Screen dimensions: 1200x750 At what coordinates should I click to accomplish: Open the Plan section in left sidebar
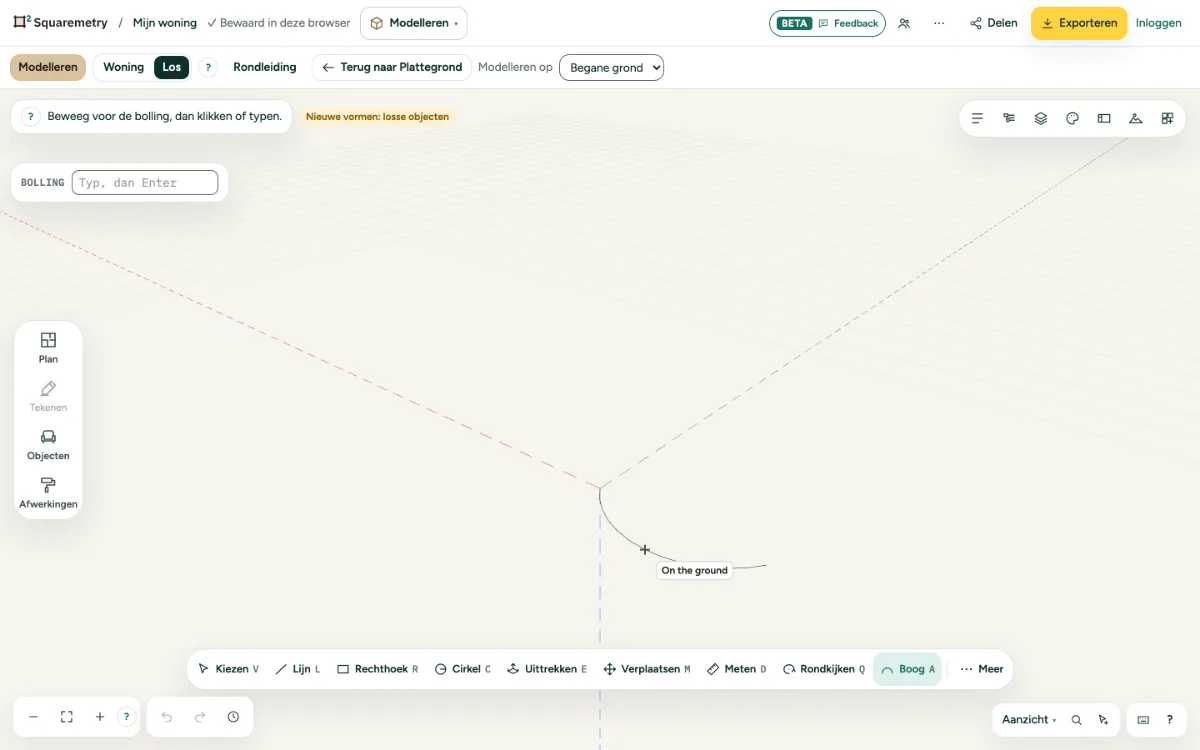tap(48, 347)
